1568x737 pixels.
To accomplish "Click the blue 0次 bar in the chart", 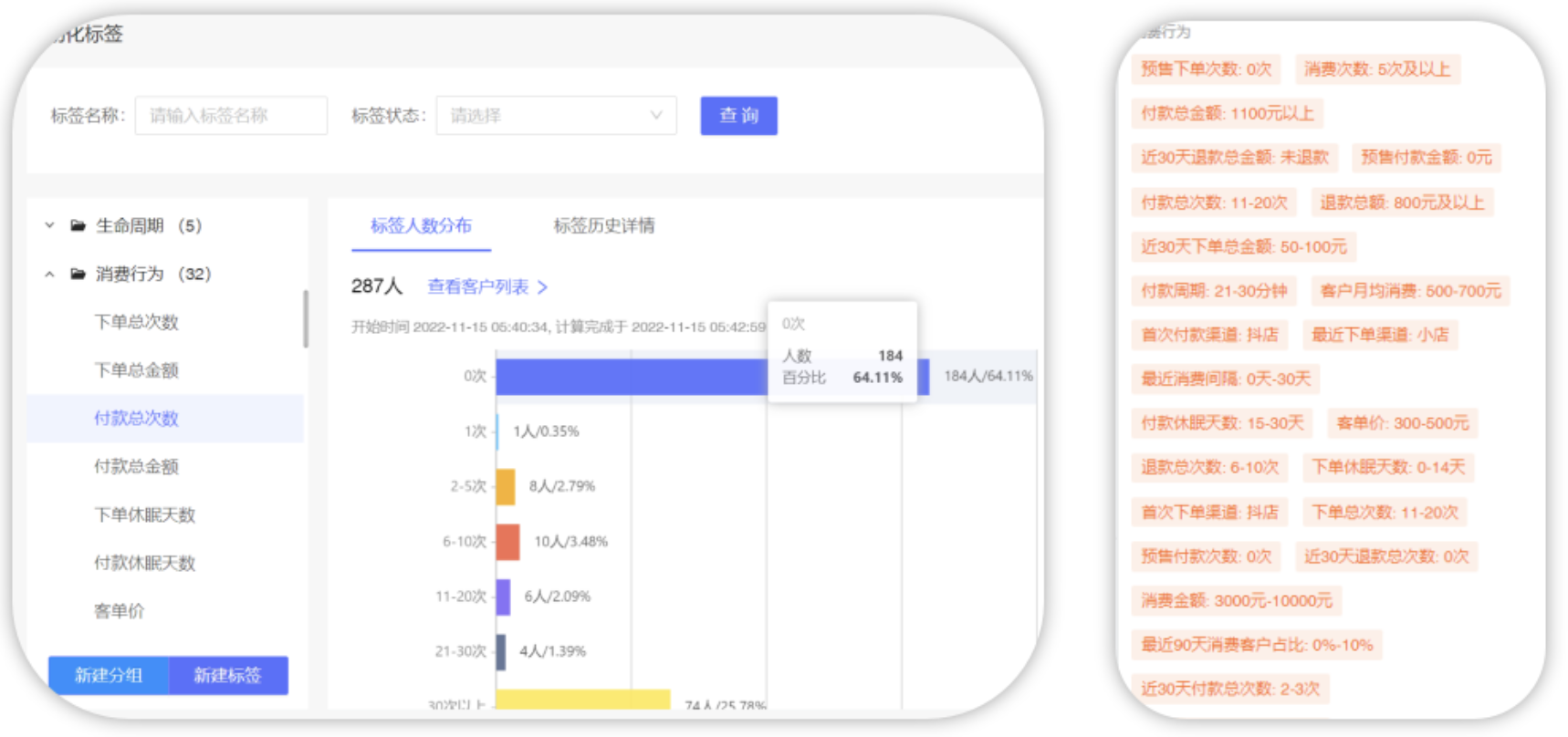I will [x=712, y=377].
